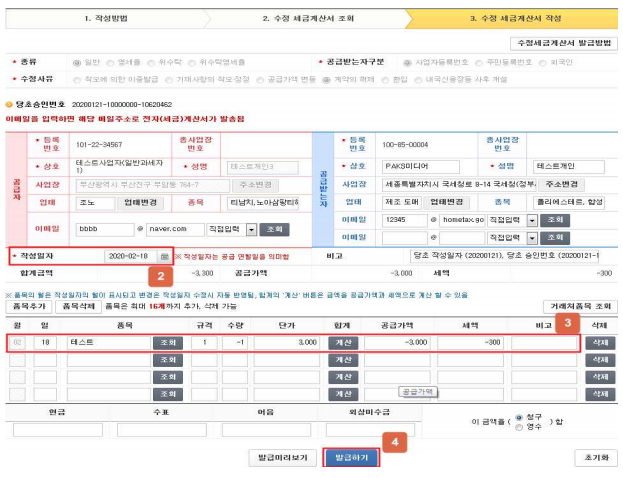623x478 pixels.
Task: Click 공급가액 field showing -3,000 in item row
Action: [397, 343]
